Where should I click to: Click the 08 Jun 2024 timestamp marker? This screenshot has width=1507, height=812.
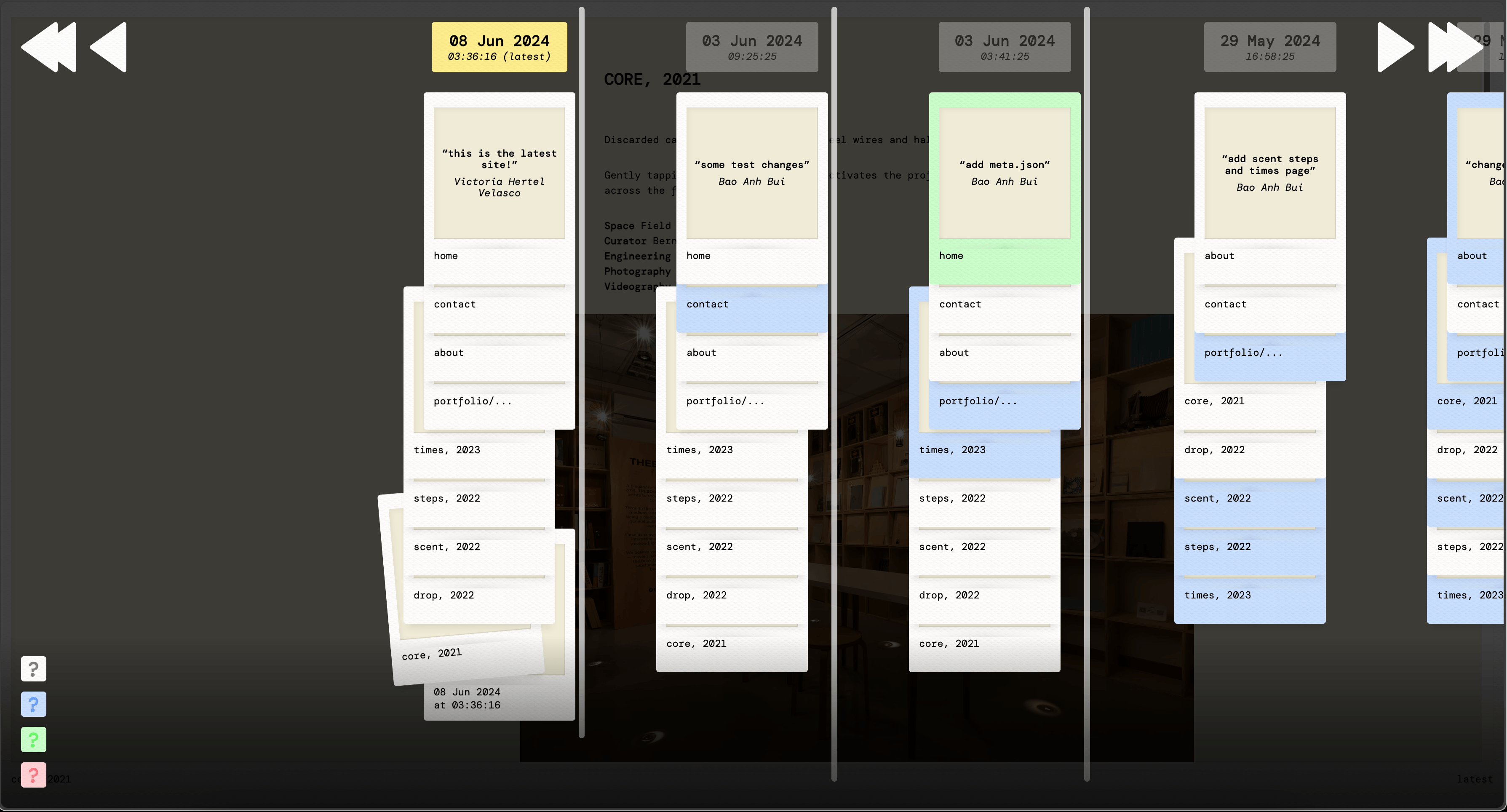[x=499, y=46]
